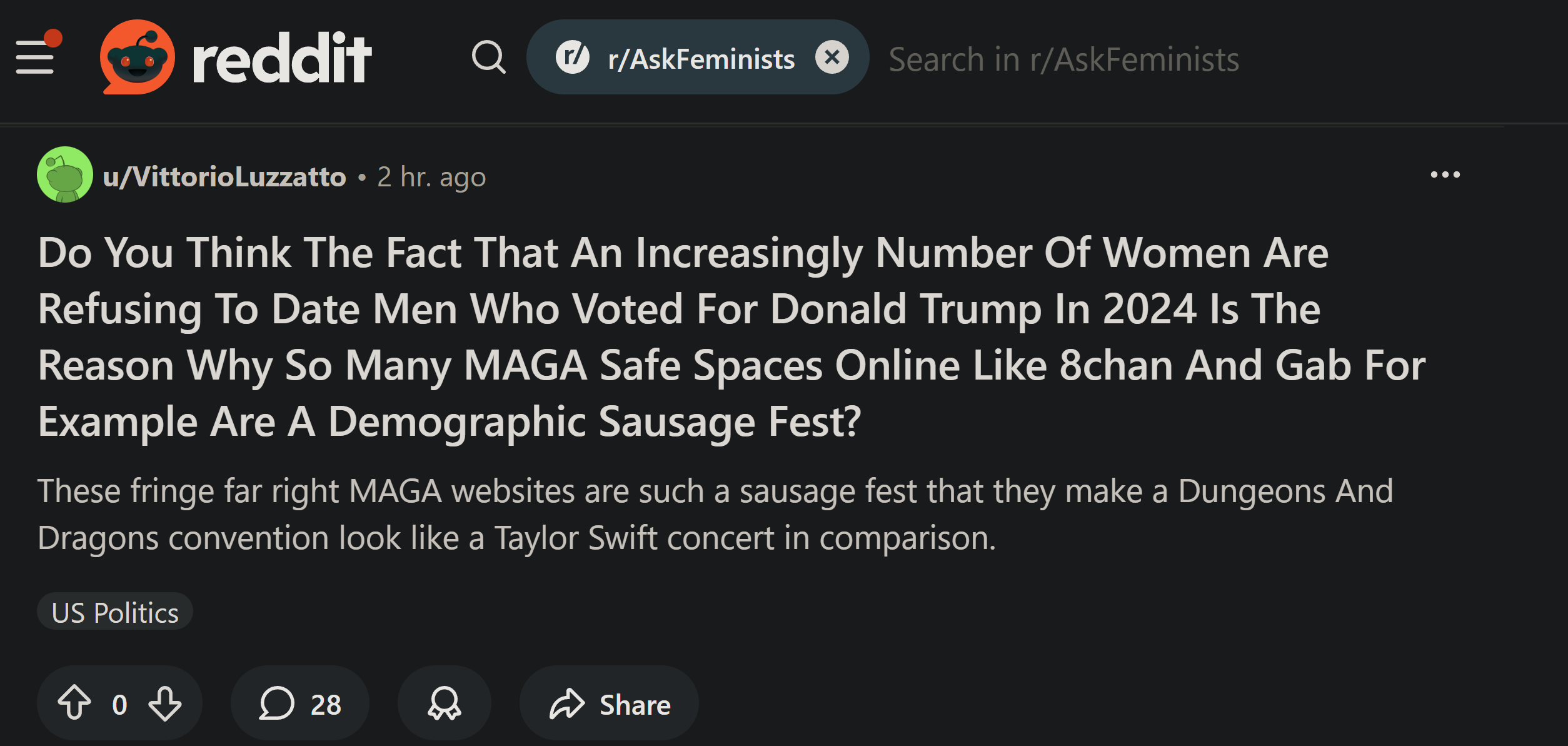Downvote the post
1568x746 pixels.
165,703
